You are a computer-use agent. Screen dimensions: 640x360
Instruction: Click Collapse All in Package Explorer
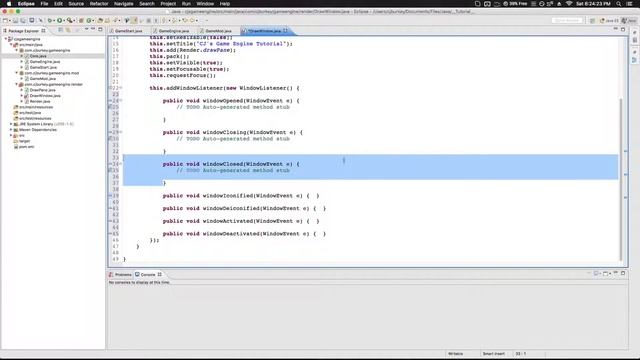(x=60, y=30)
